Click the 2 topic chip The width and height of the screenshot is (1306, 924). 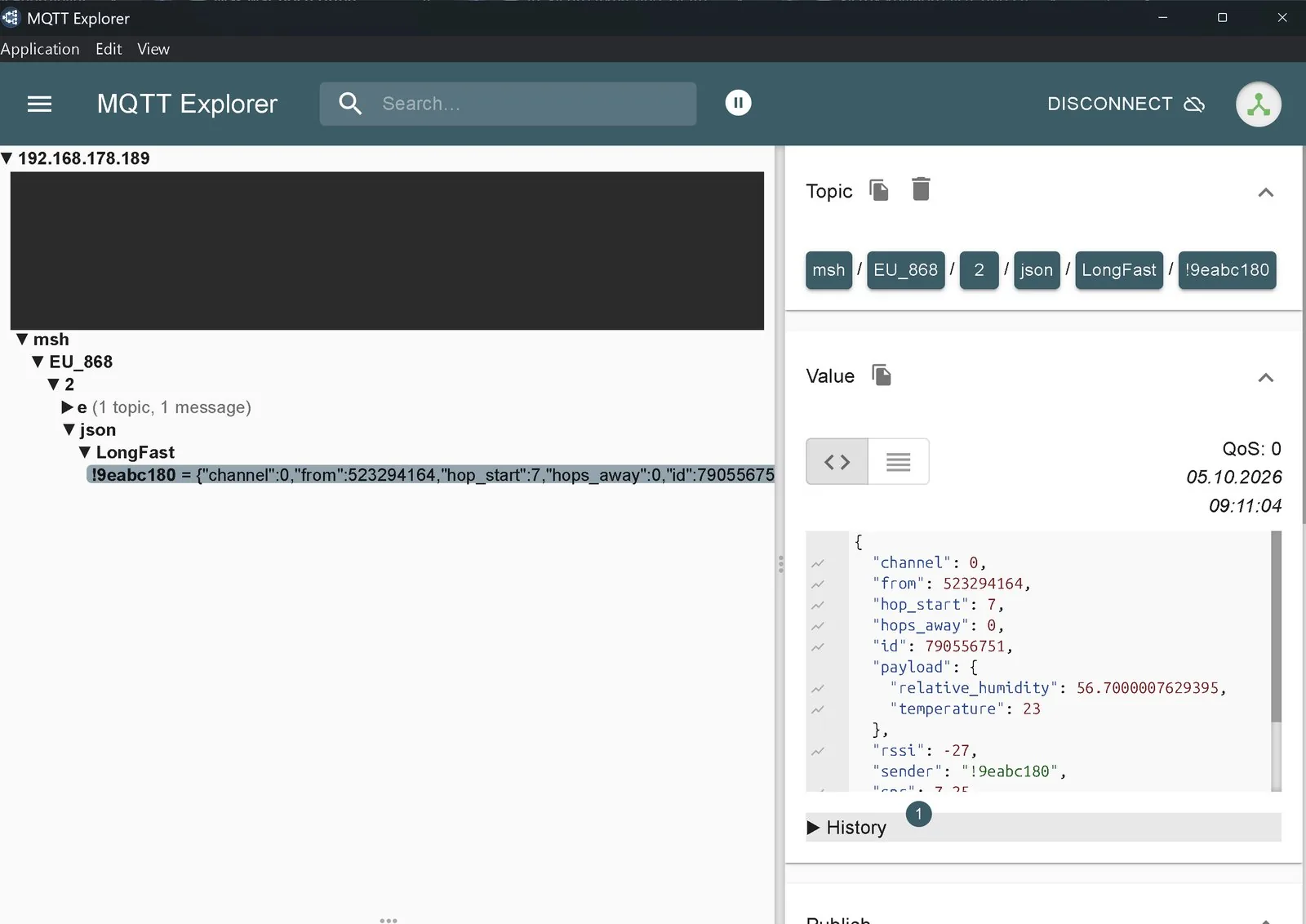[x=979, y=270]
